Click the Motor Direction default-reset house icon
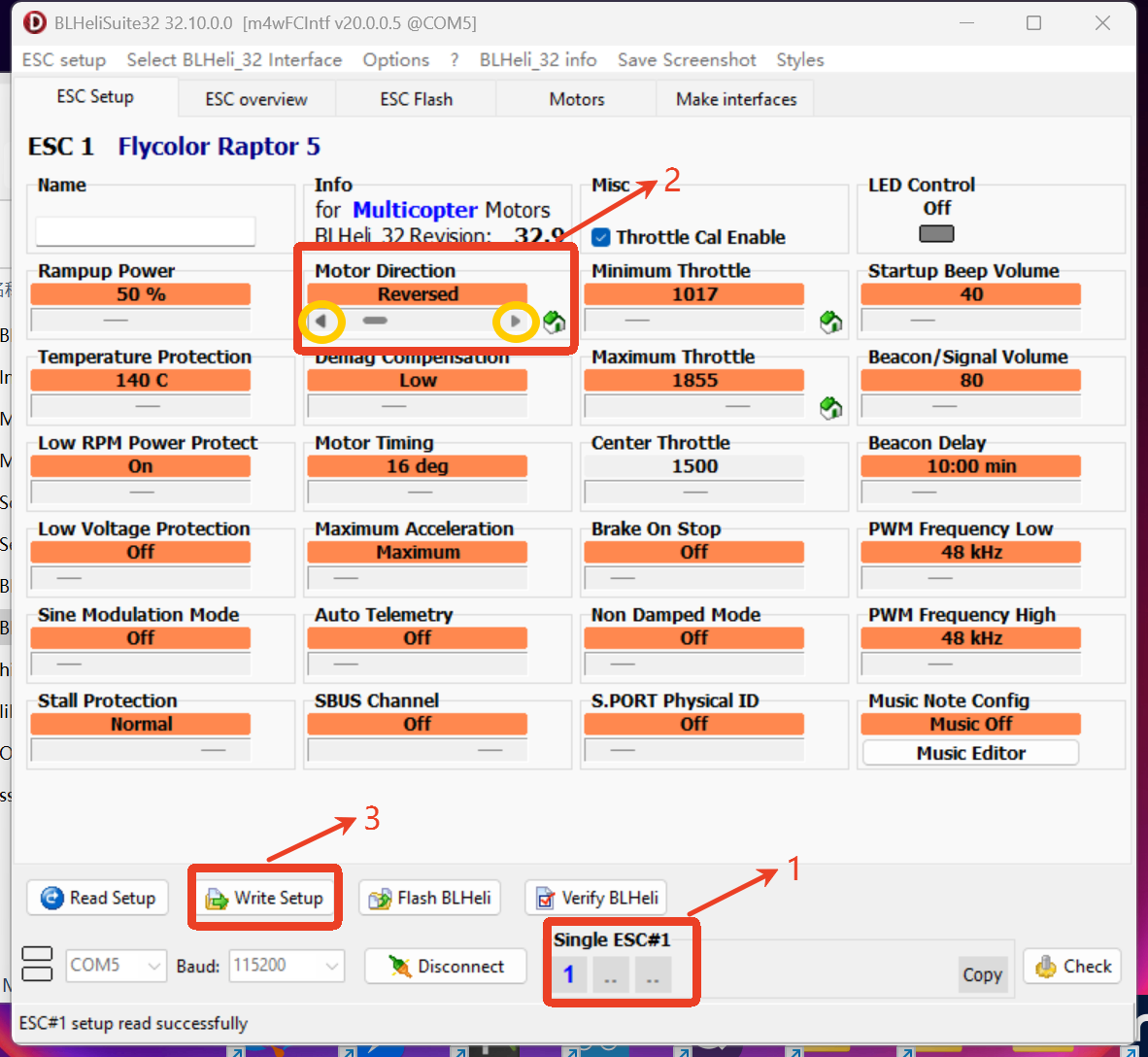Screen dimensions: 1148x1057 [555, 322]
